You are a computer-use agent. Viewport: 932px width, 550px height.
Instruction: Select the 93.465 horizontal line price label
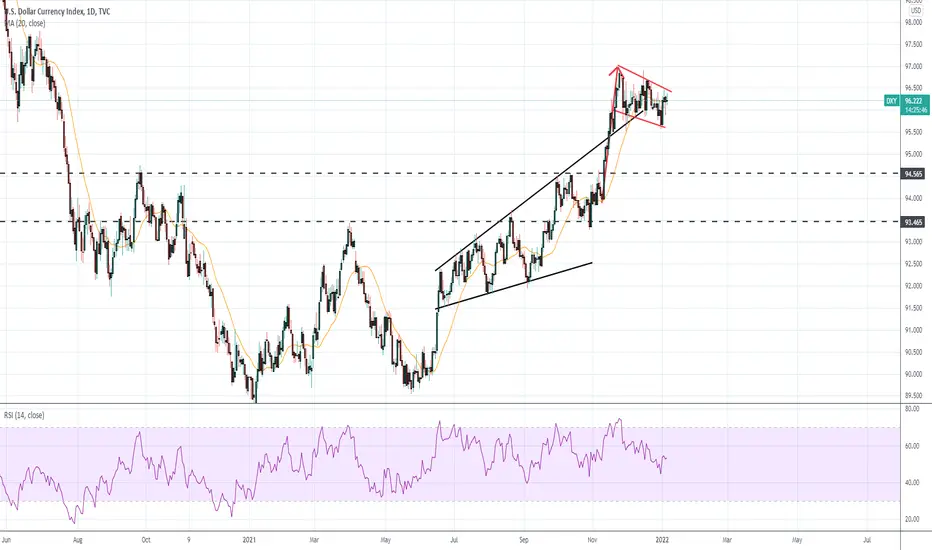pos(913,222)
